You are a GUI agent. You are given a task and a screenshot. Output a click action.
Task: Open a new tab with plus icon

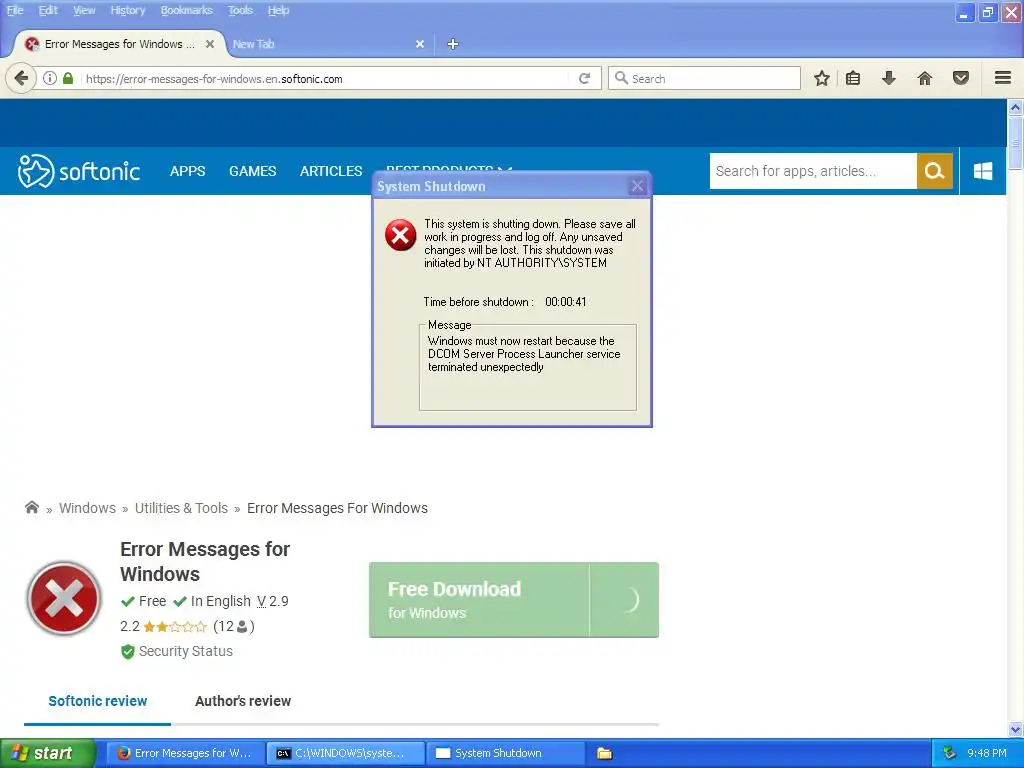453,44
